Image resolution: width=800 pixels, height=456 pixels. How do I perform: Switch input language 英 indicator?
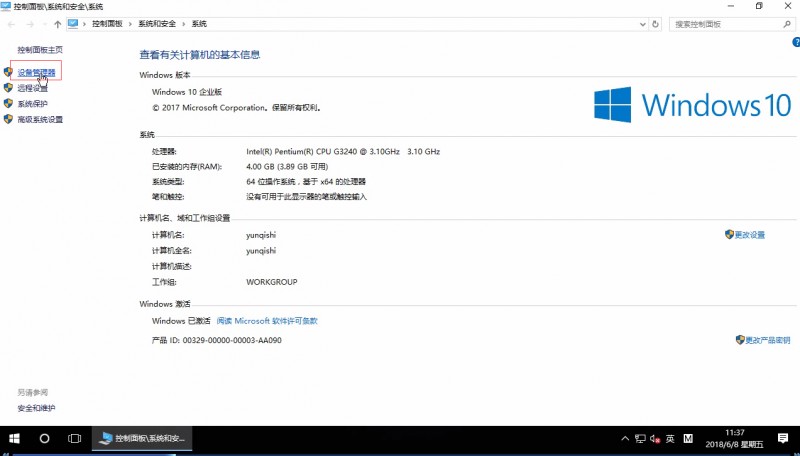[x=670, y=439]
